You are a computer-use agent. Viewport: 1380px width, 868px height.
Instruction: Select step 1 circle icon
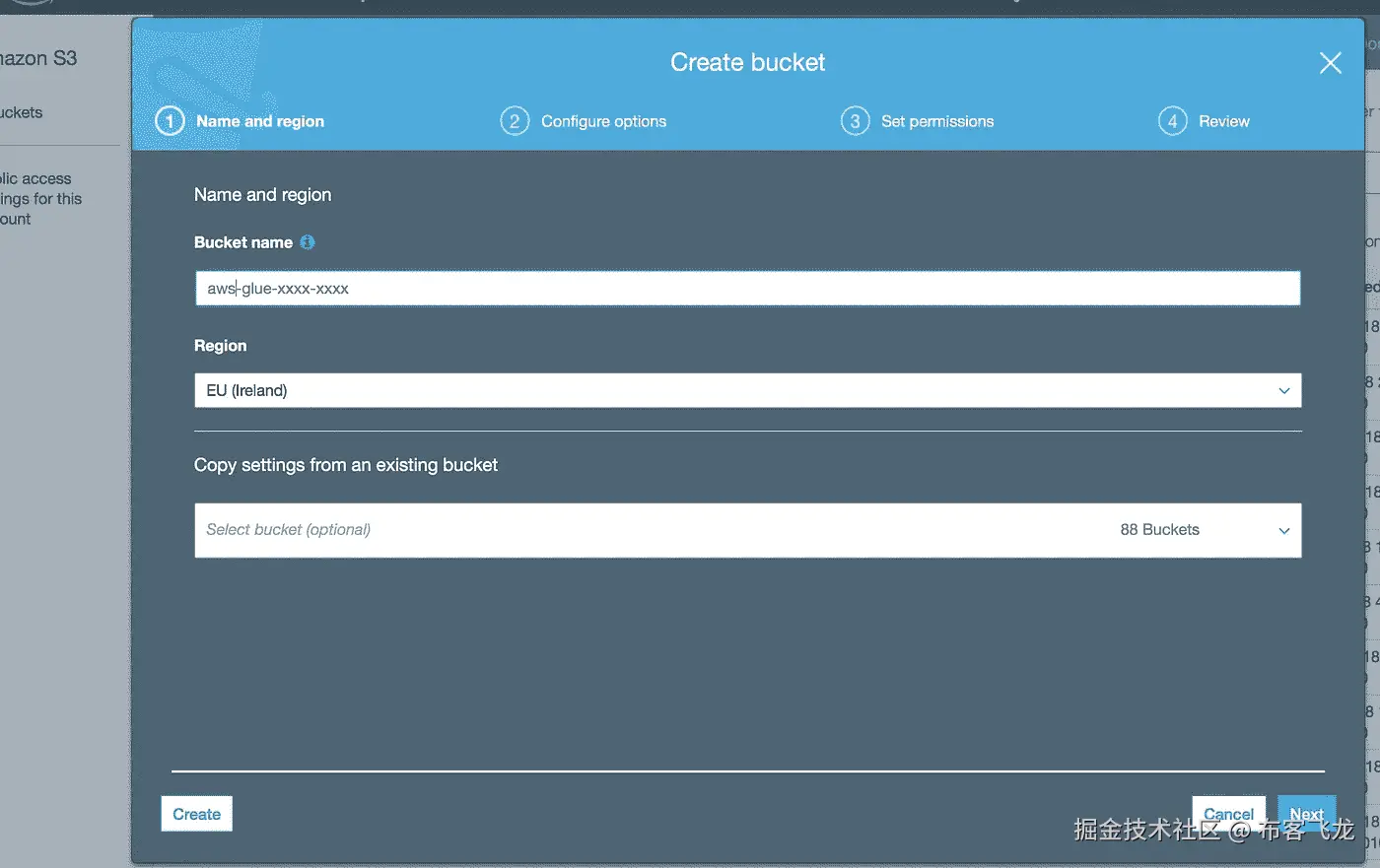pos(170,121)
